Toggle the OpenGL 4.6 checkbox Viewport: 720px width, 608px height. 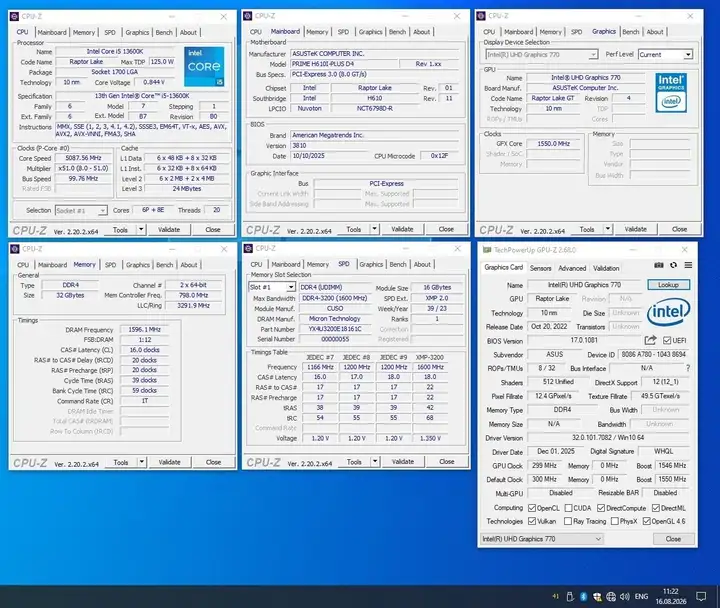click(647, 521)
